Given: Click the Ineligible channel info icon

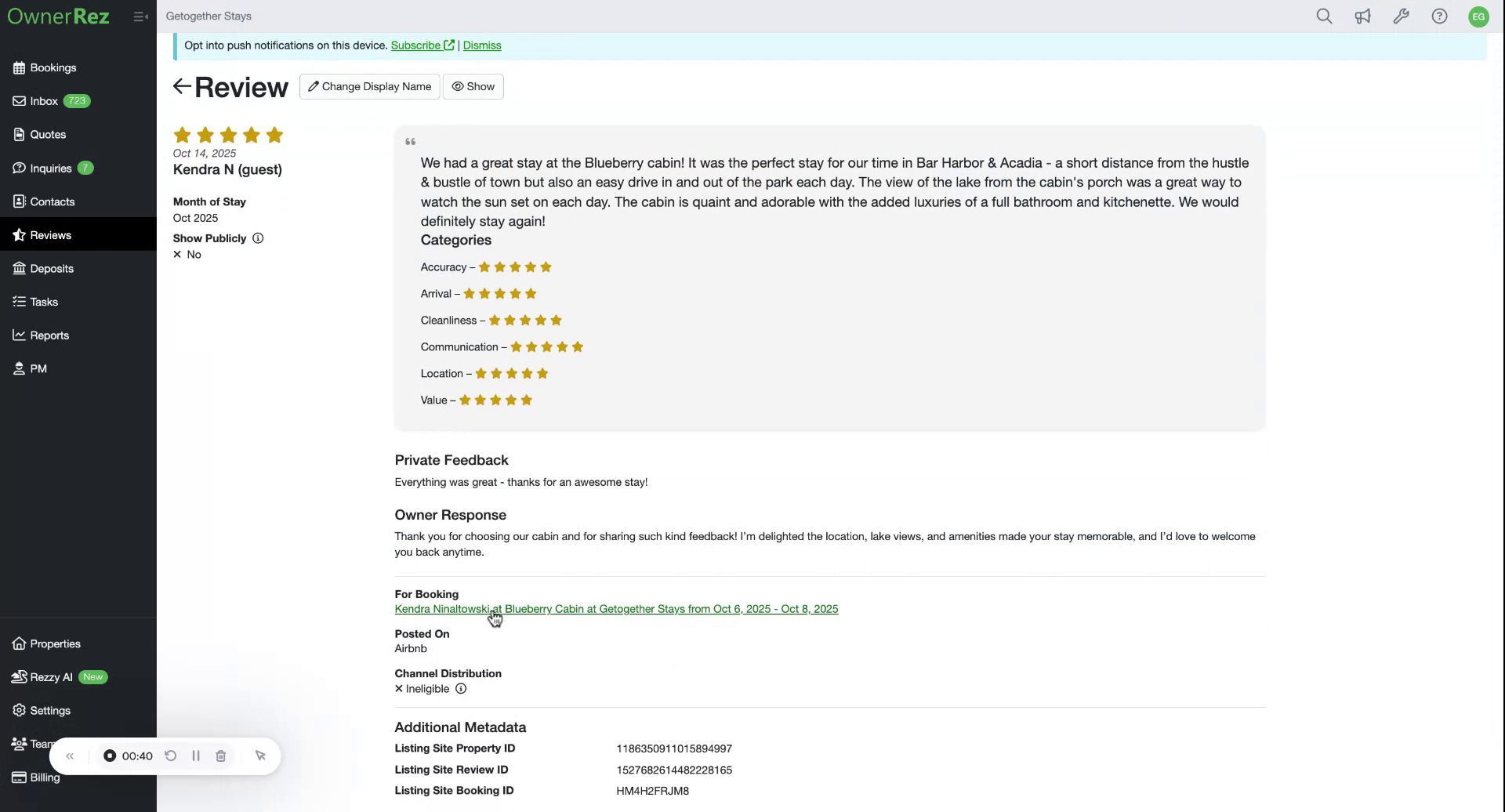Looking at the screenshot, I should tap(461, 689).
